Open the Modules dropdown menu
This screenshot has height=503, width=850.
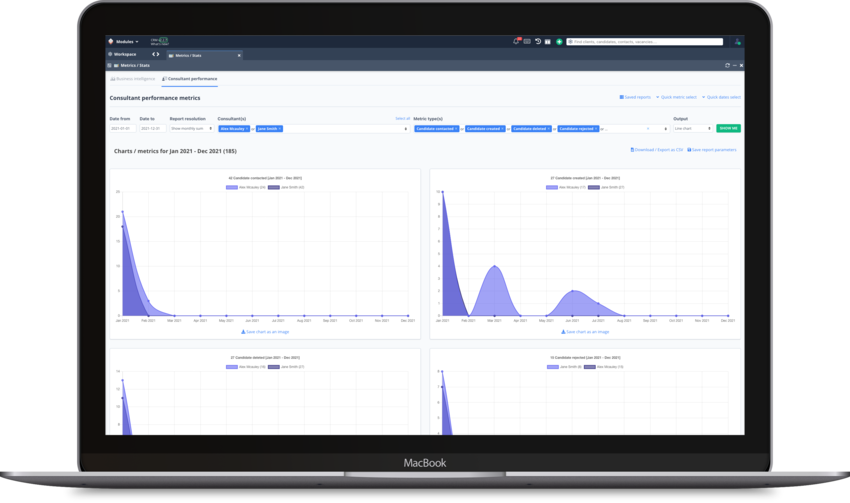coord(127,41)
